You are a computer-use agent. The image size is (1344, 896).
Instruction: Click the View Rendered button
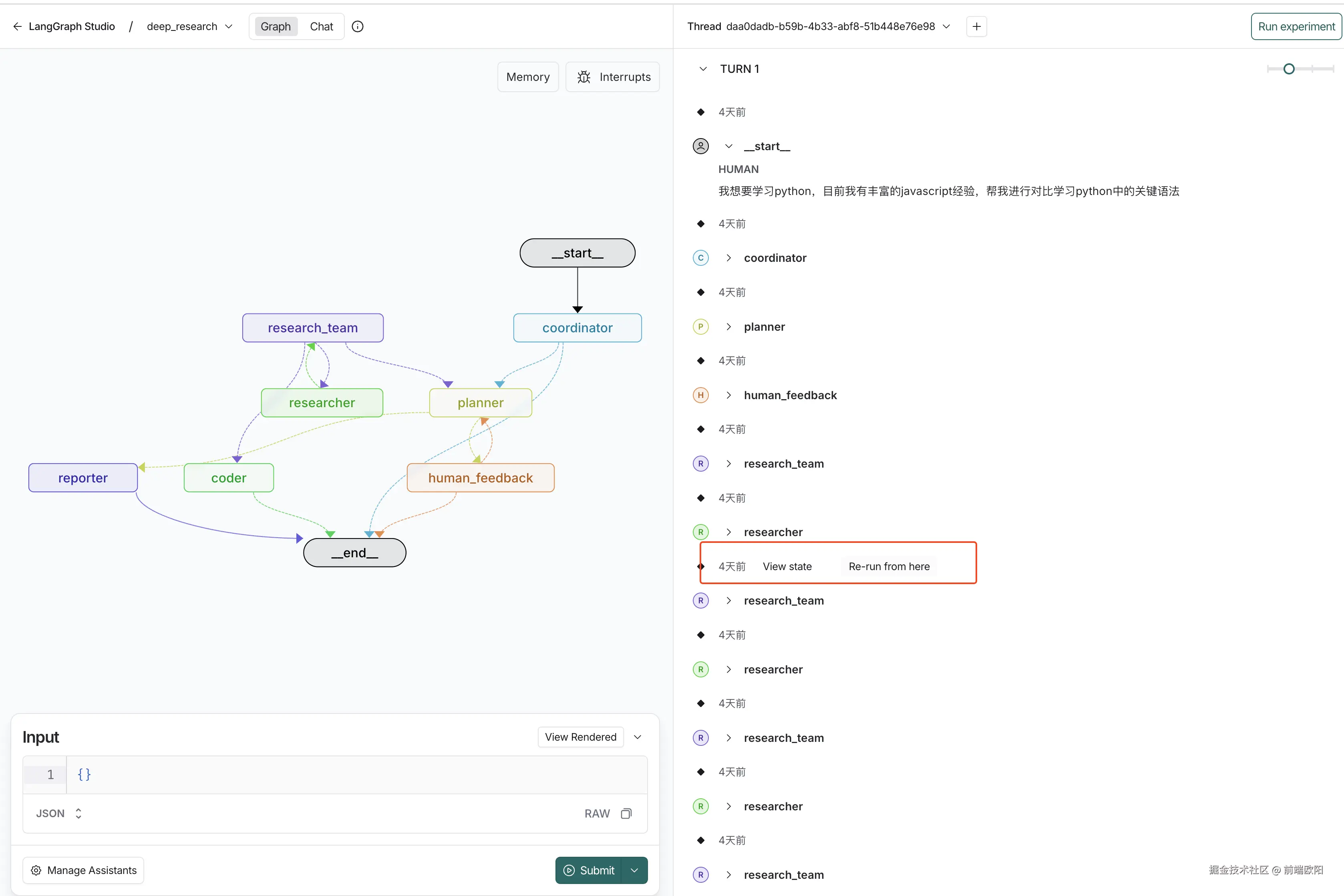pos(581,737)
